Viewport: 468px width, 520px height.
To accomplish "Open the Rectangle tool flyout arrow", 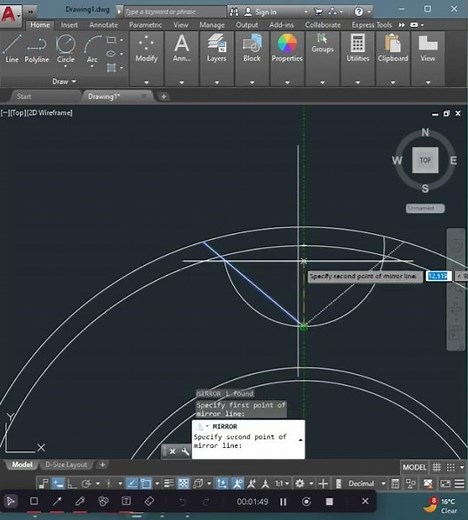I will coord(121,40).
